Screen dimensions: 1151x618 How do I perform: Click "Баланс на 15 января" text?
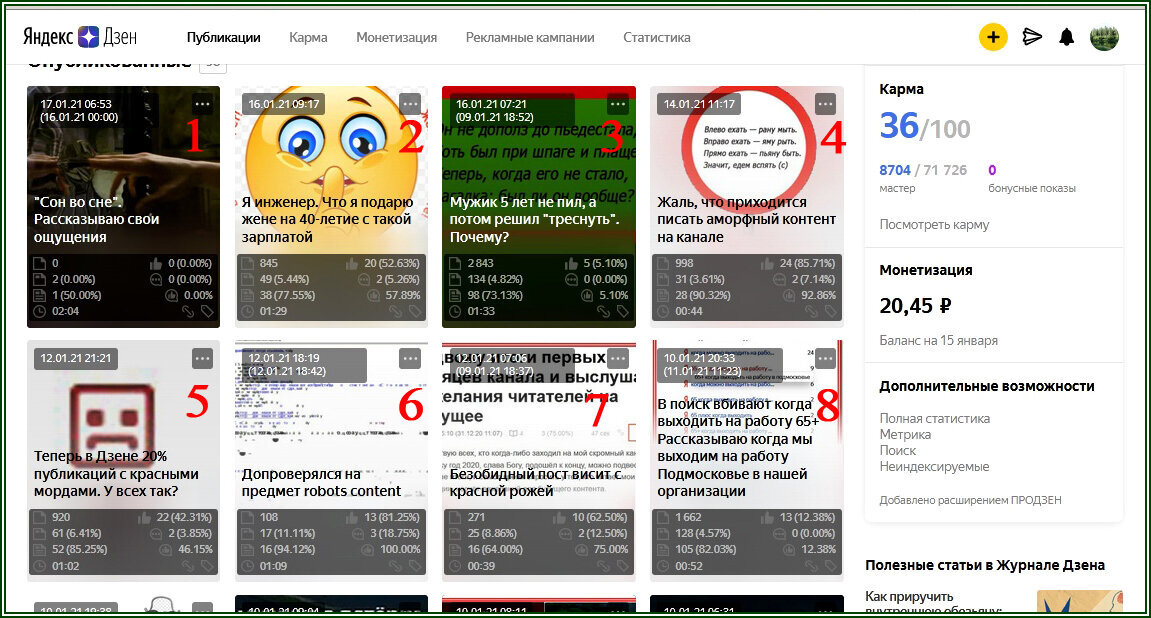tap(938, 341)
